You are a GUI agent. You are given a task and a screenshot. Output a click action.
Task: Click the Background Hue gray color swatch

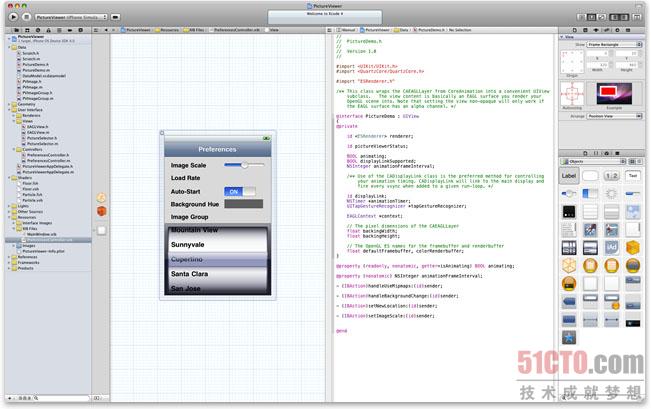pos(244,204)
